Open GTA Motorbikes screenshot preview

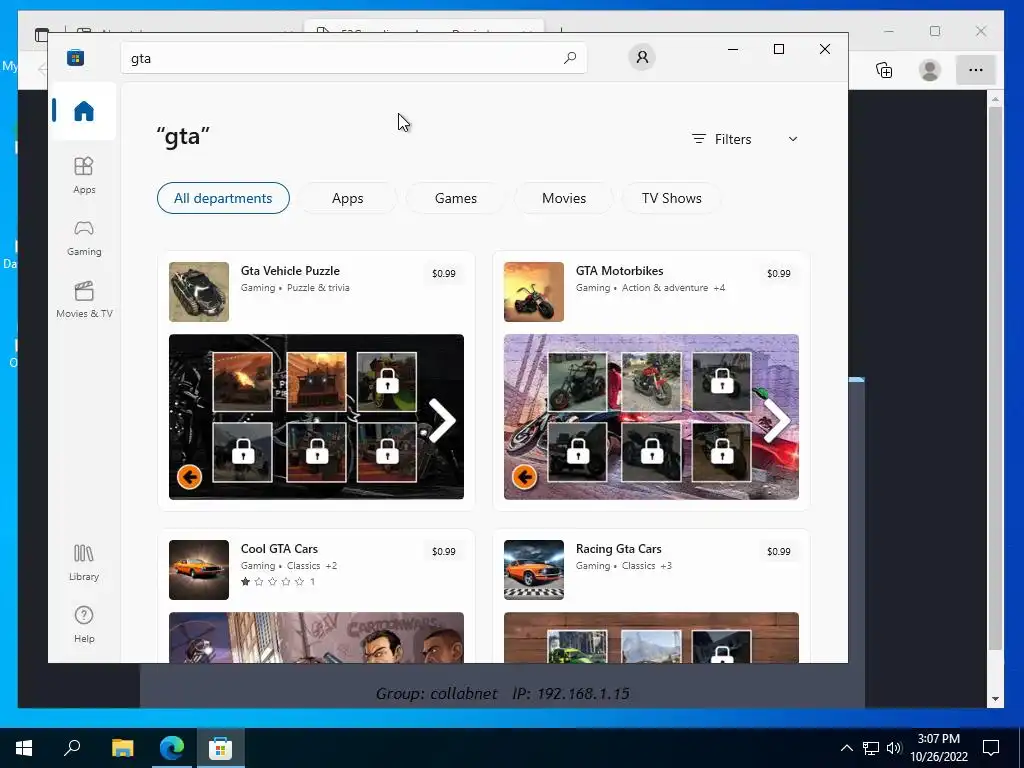[651, 417]
